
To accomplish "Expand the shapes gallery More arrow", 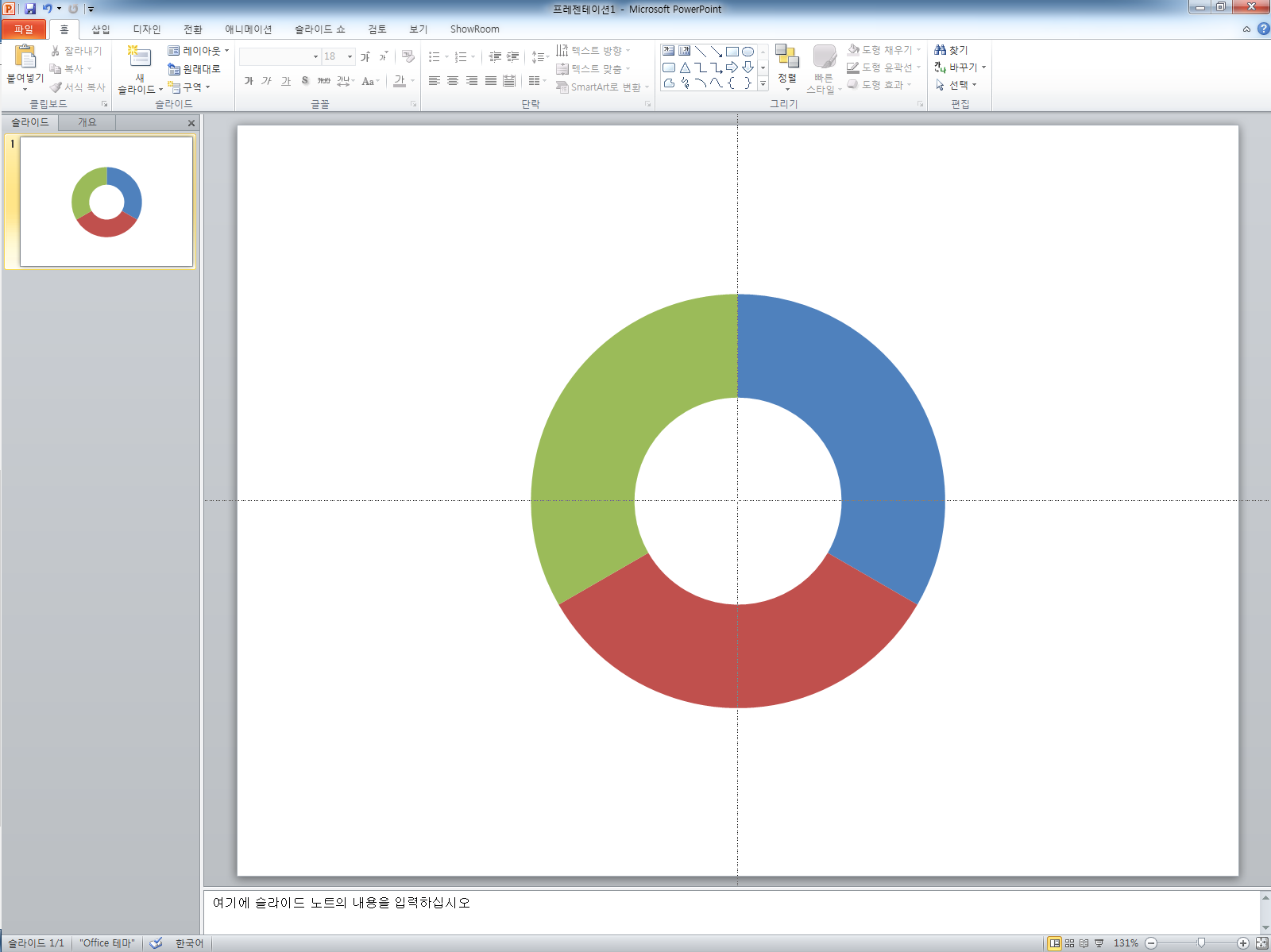I will pos(763,83).
